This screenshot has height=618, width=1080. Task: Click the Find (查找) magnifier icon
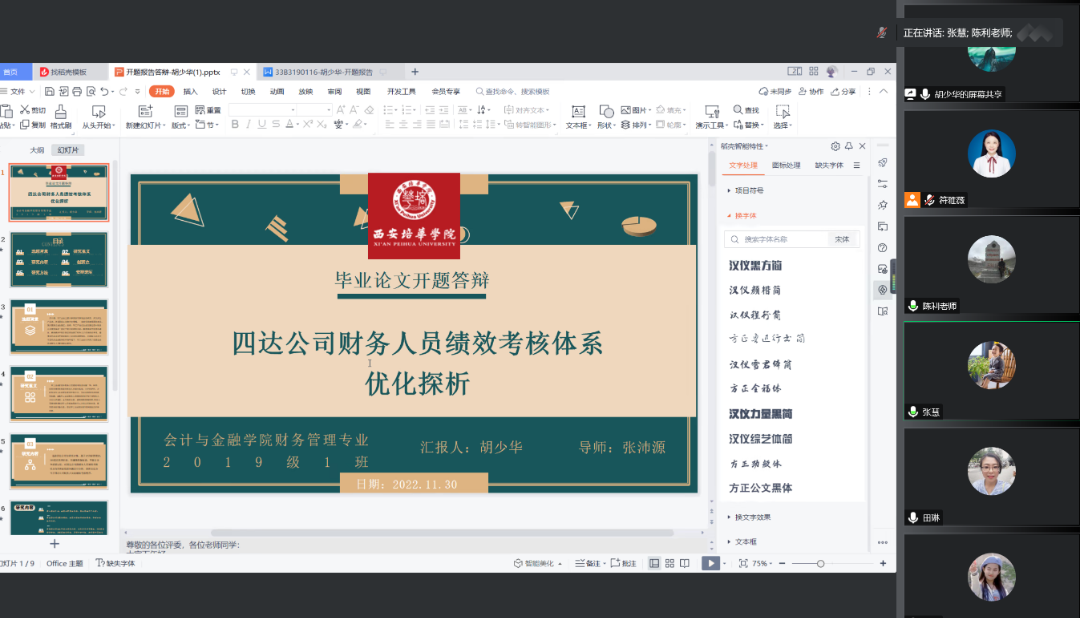tap(738, 110)
